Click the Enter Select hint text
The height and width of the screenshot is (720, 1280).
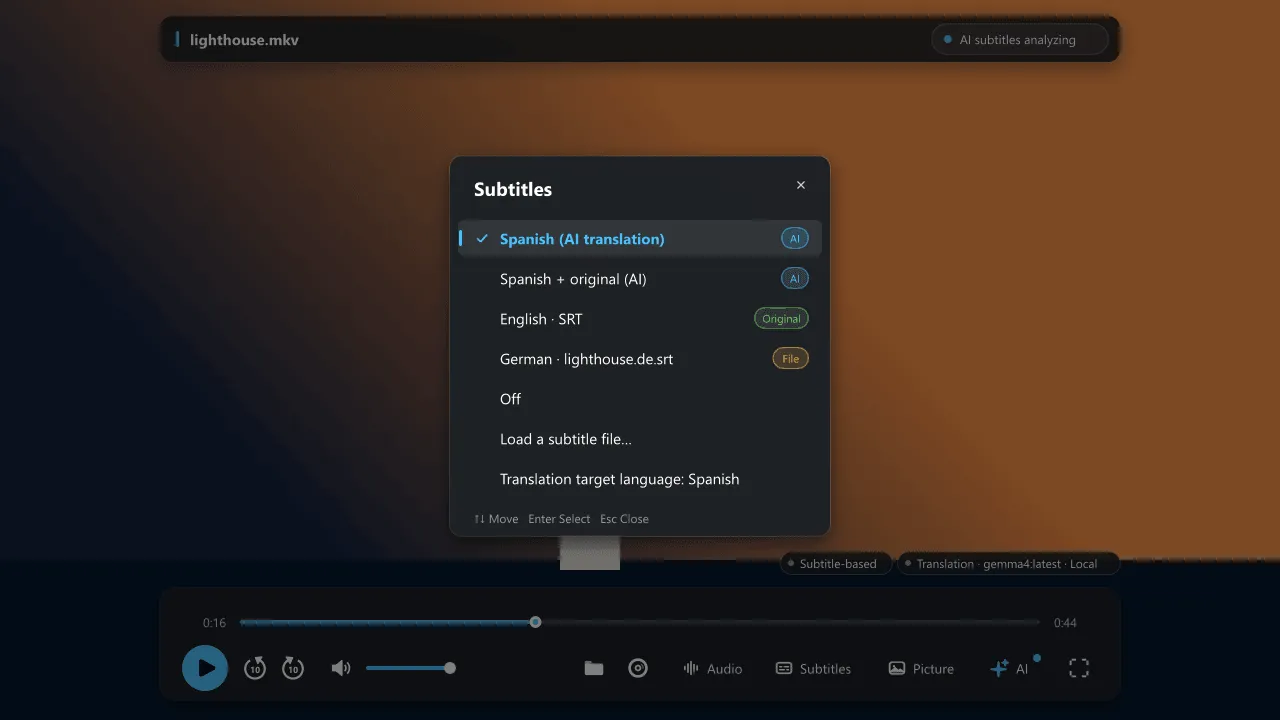pyautogui.click(x=559, y=519)
